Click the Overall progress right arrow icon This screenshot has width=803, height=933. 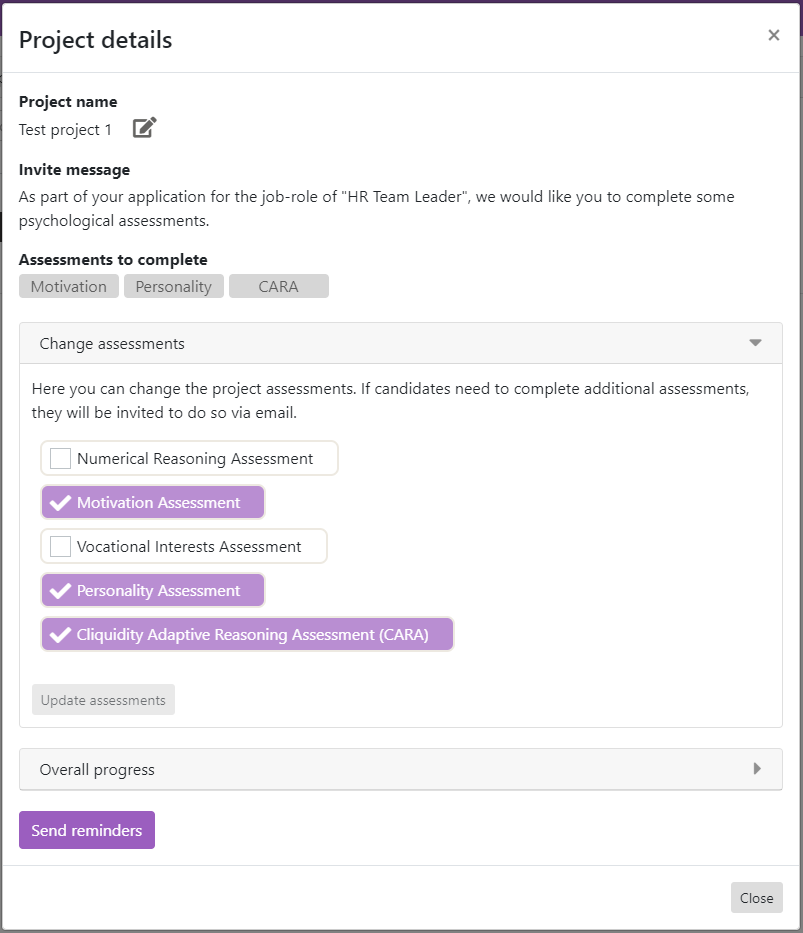tap(757, 769)
